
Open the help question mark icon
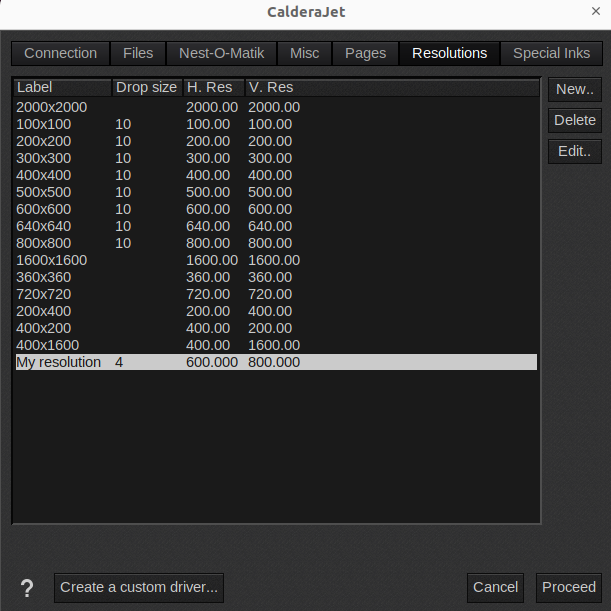tap(27, 588)
